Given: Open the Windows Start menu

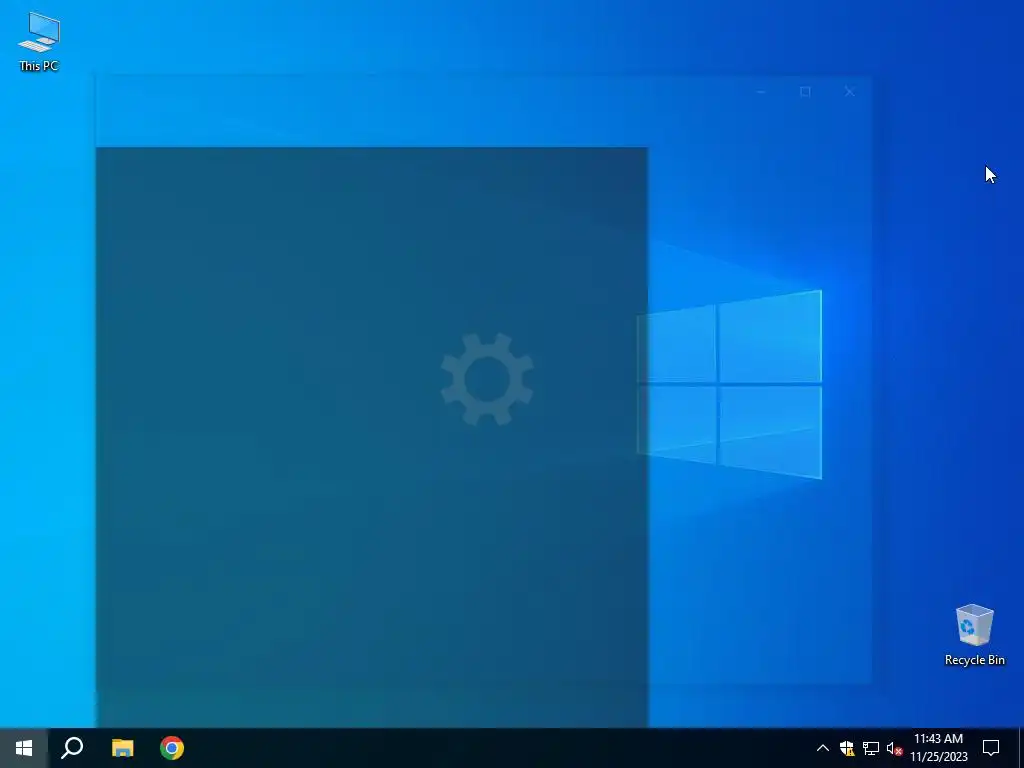Looking at the screenshot, I should [x=24, y=748].
